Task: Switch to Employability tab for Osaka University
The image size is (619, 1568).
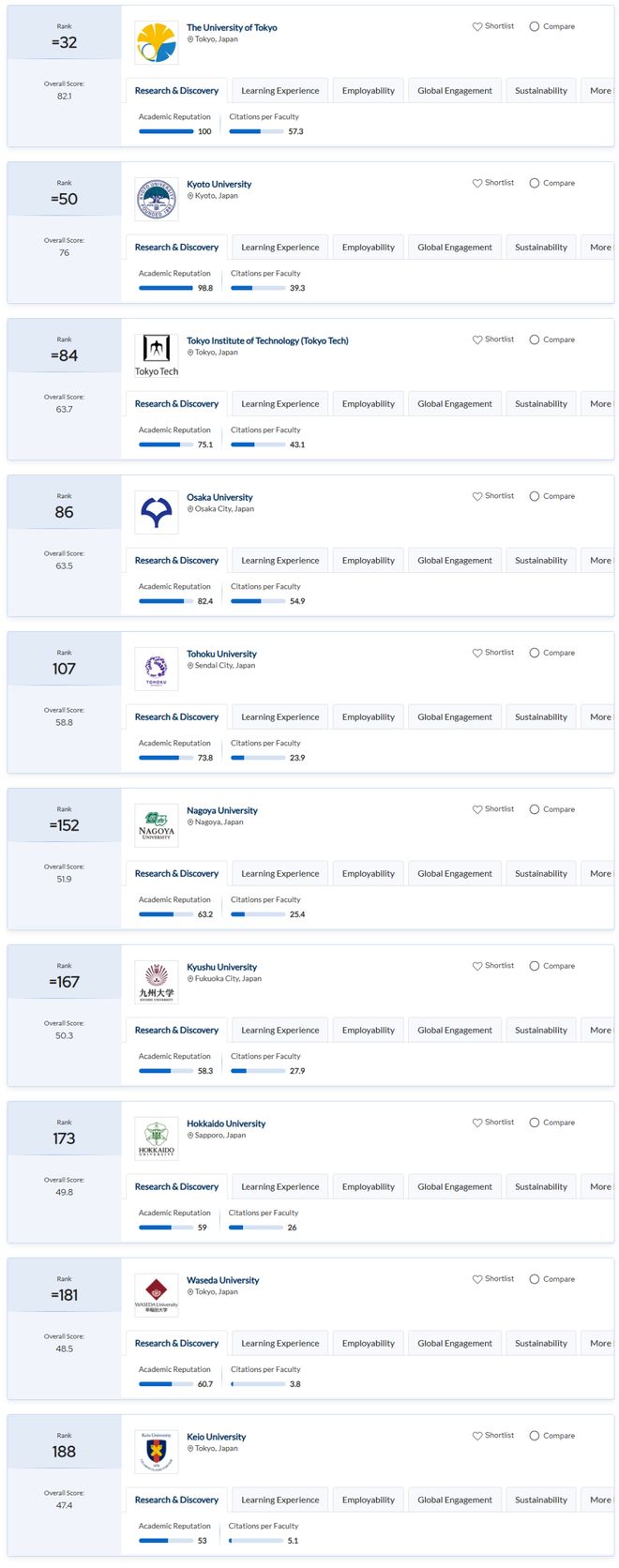Action: tap(369, 561)
